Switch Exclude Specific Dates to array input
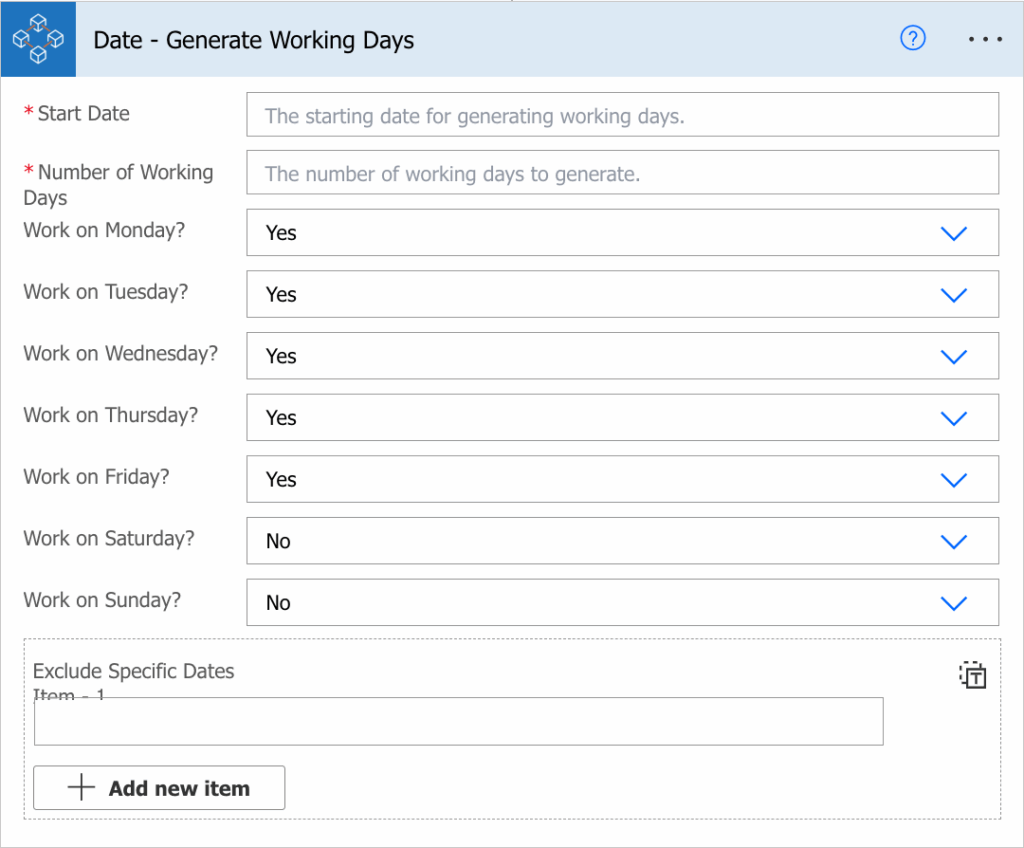 click(972, 675)
